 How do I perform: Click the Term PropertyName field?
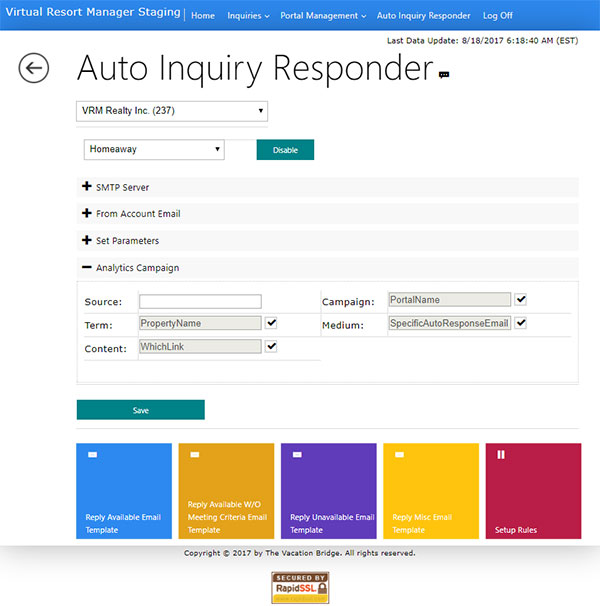[200, 323]
